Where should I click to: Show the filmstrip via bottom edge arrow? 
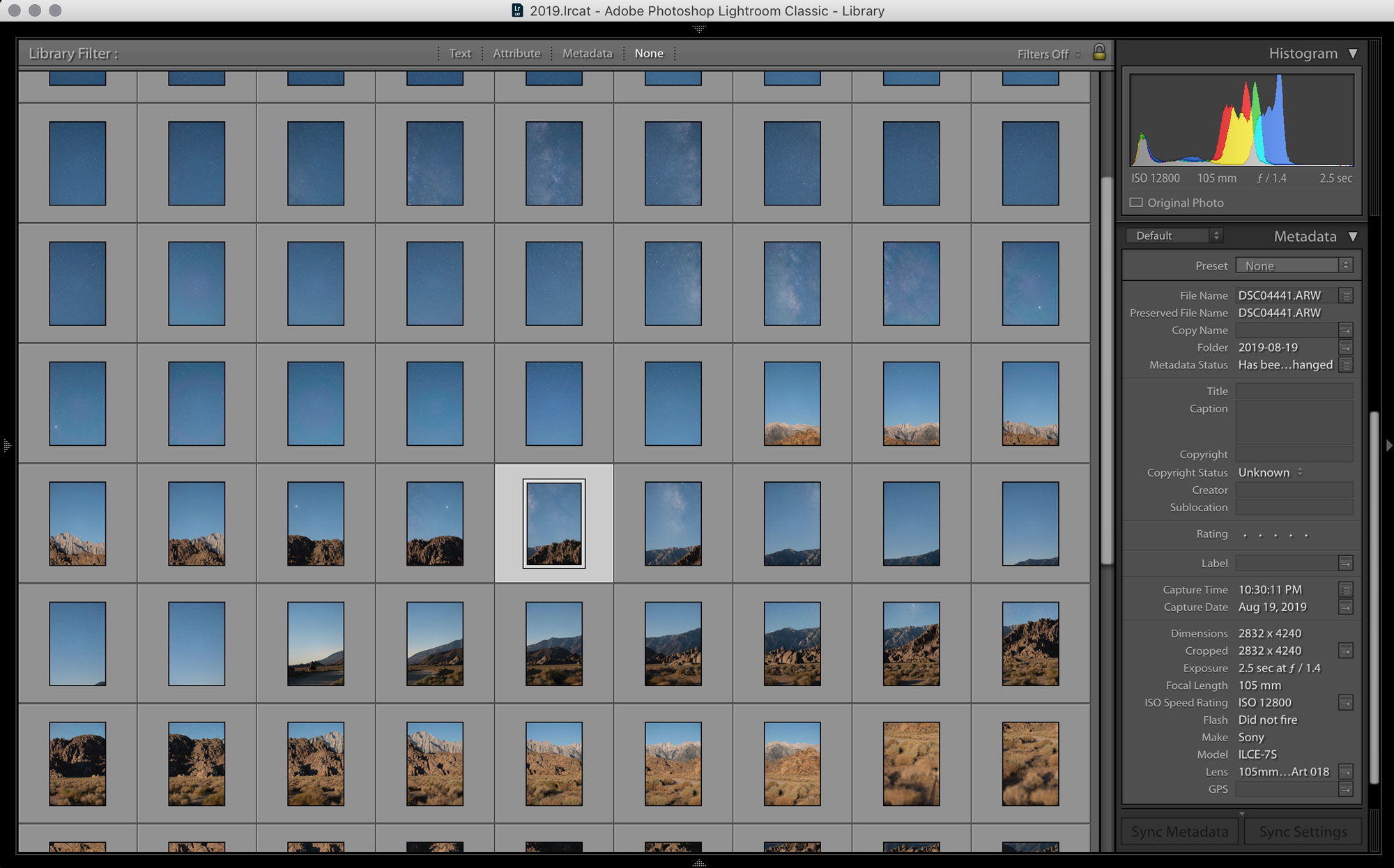click(699, 863)
